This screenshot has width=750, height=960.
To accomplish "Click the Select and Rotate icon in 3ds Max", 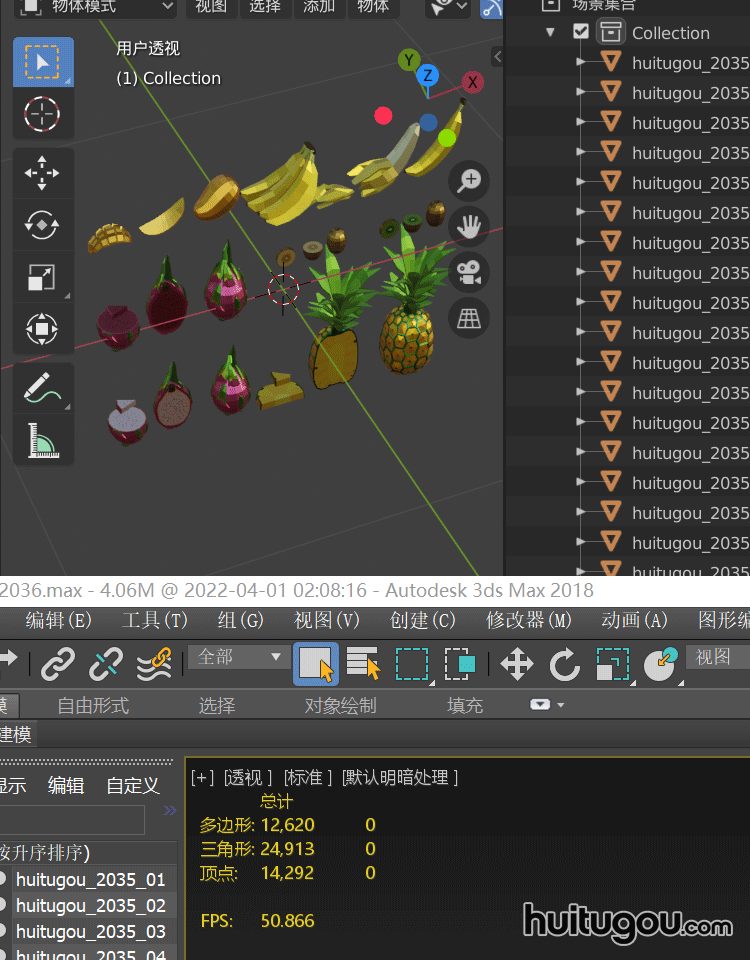I will 565,664.
